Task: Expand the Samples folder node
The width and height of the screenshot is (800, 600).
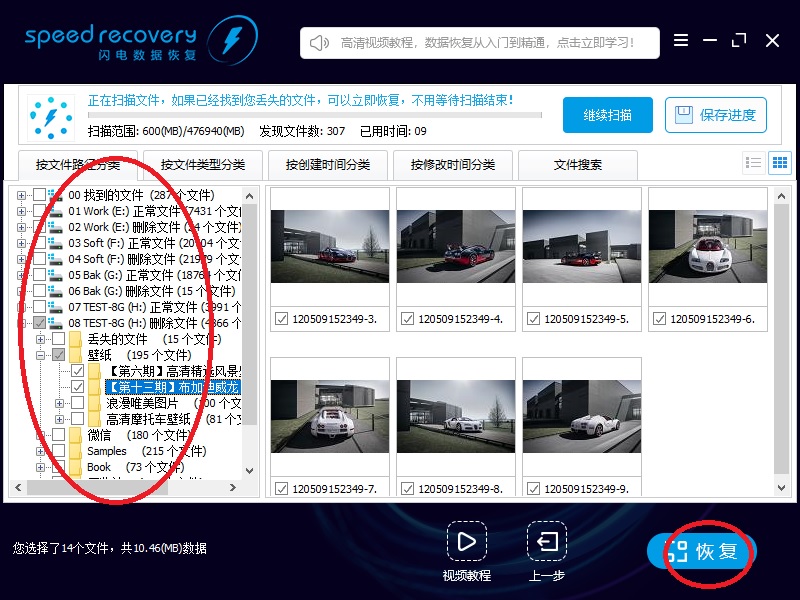Action: coord(40,452)
